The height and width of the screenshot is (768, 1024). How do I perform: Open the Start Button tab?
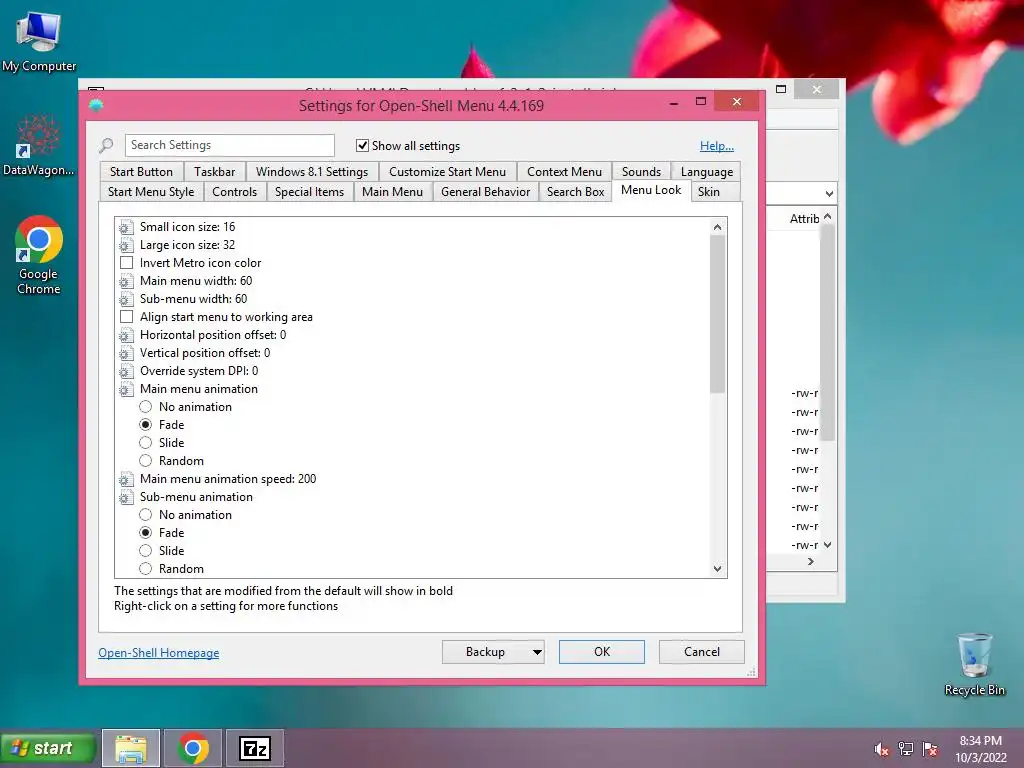pos(141,172)
